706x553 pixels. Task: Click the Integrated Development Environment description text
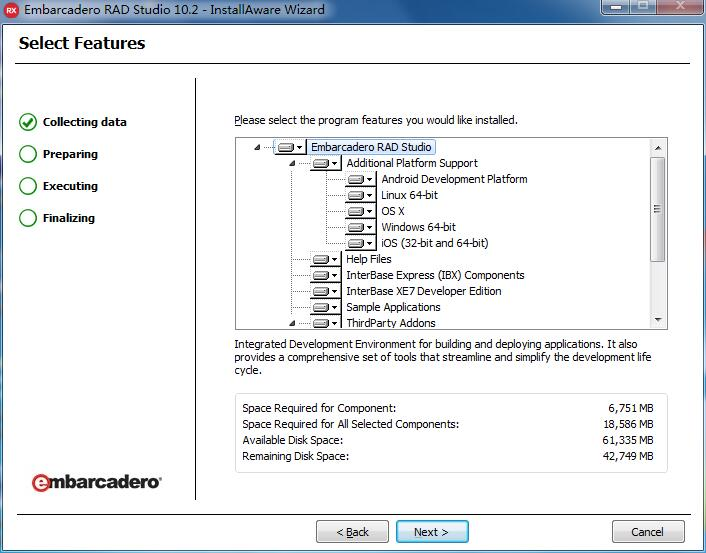443,357
